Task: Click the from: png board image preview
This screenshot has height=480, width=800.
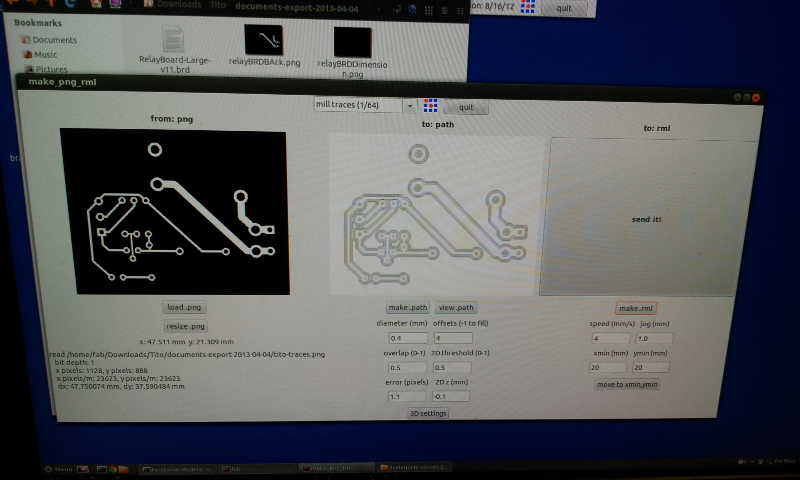Action: pos(173,212)
